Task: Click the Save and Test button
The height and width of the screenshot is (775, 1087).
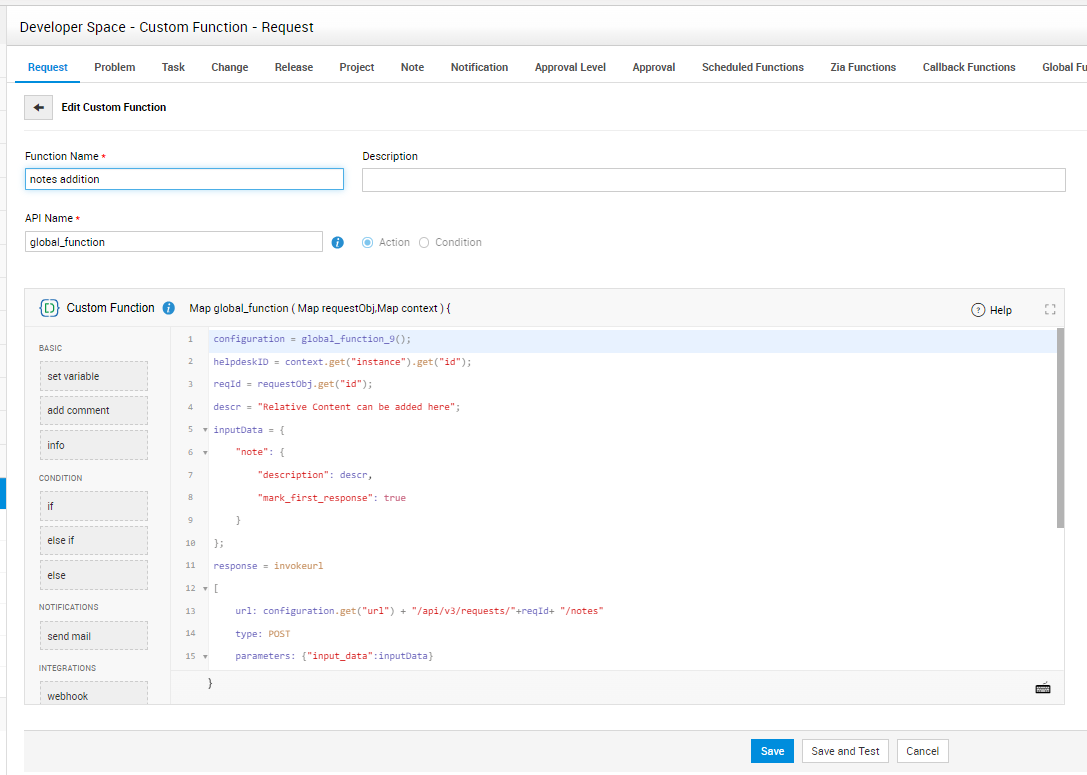Action: [845, 751]
